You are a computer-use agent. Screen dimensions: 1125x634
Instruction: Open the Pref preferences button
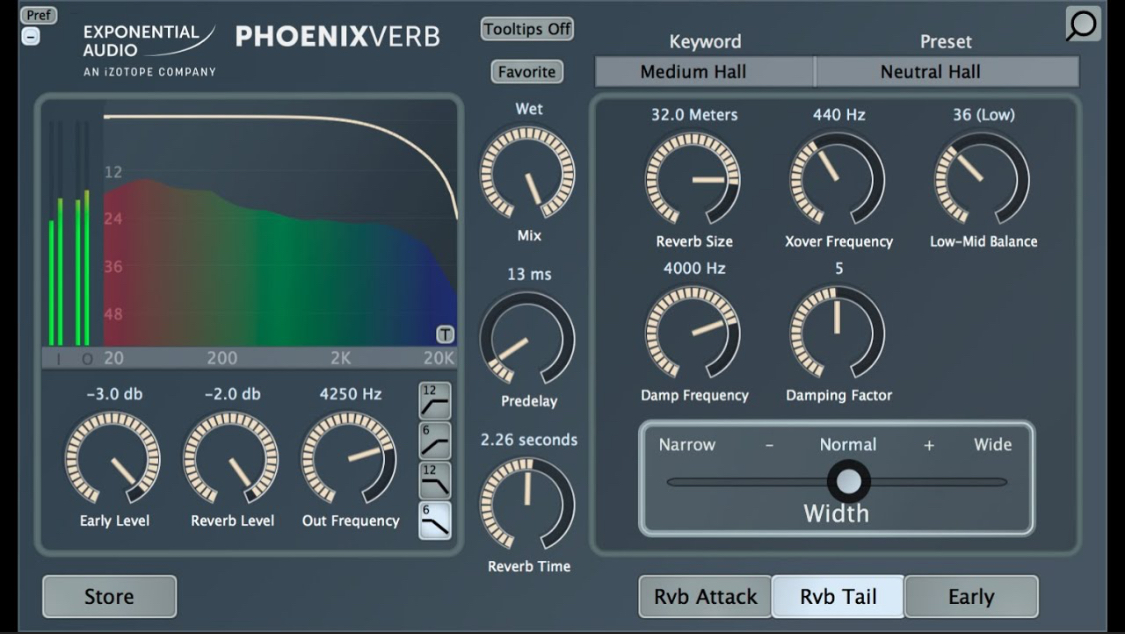tap(38, 15)
